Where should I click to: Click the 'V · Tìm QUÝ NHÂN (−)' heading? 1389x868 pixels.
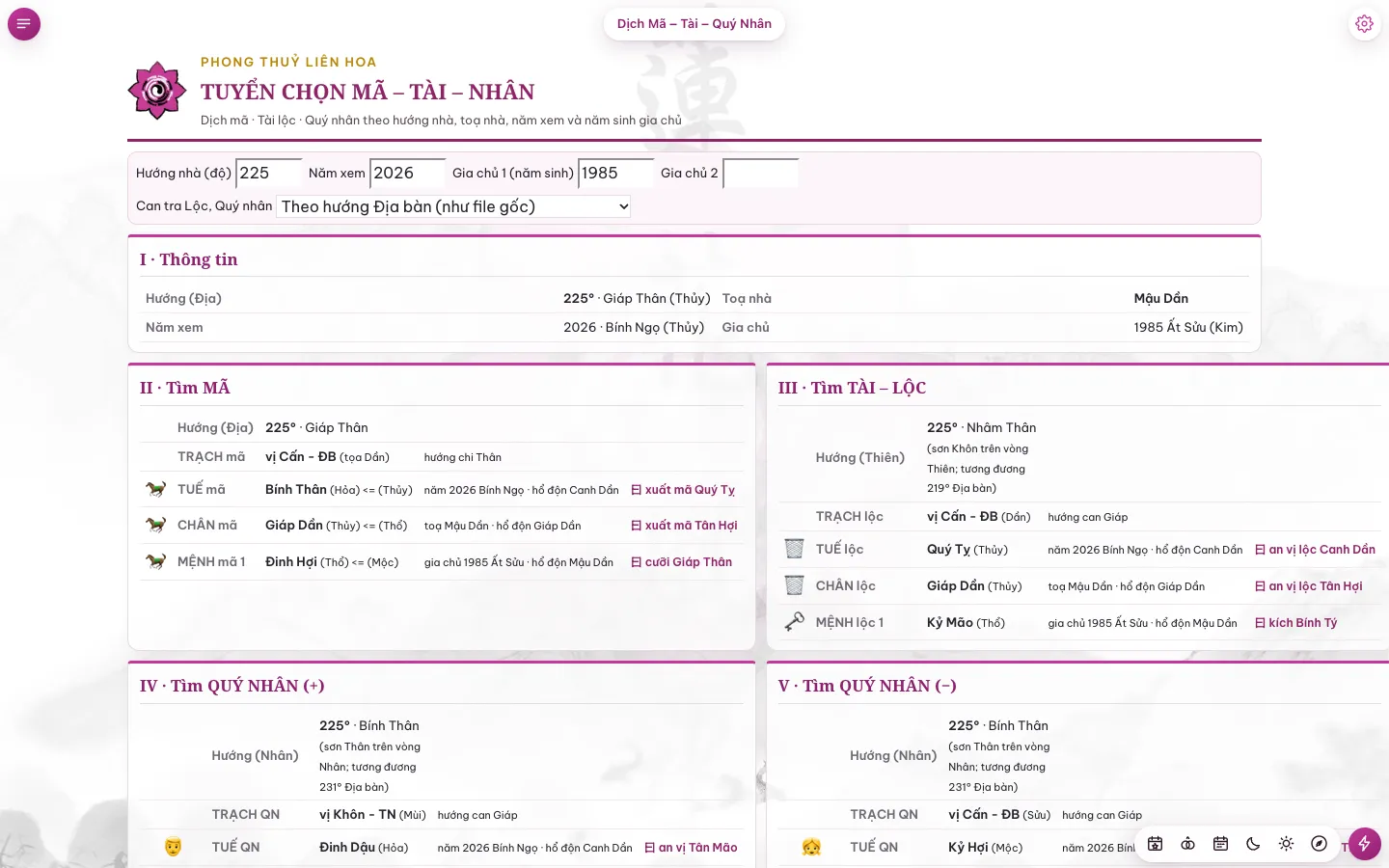click(x=868, y=686)
